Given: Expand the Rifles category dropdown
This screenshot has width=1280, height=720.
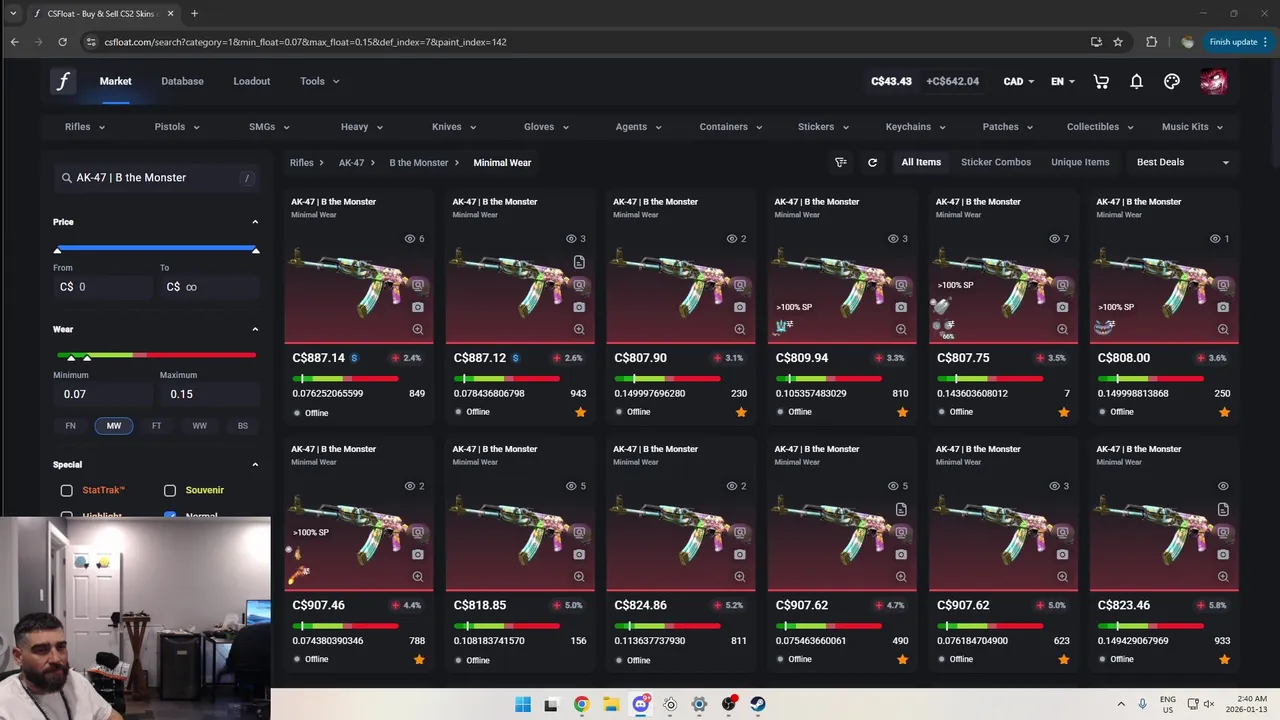Looking at the screenshot, I should [x=85, y=127].
